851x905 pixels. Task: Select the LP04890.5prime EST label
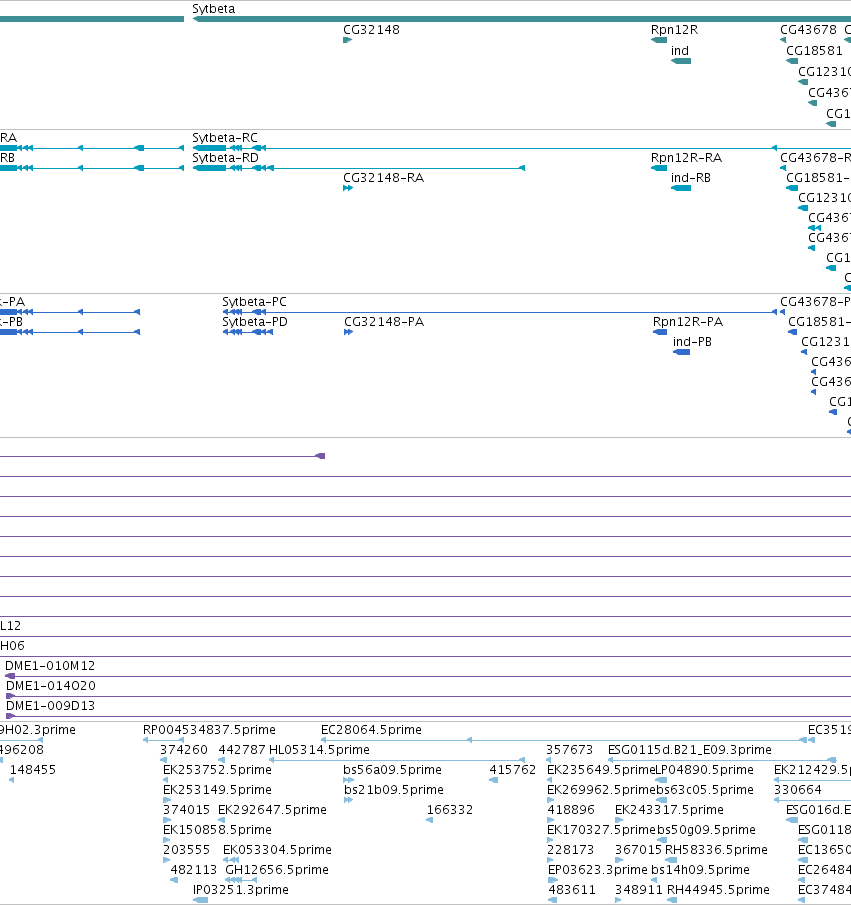coord(704,770)
